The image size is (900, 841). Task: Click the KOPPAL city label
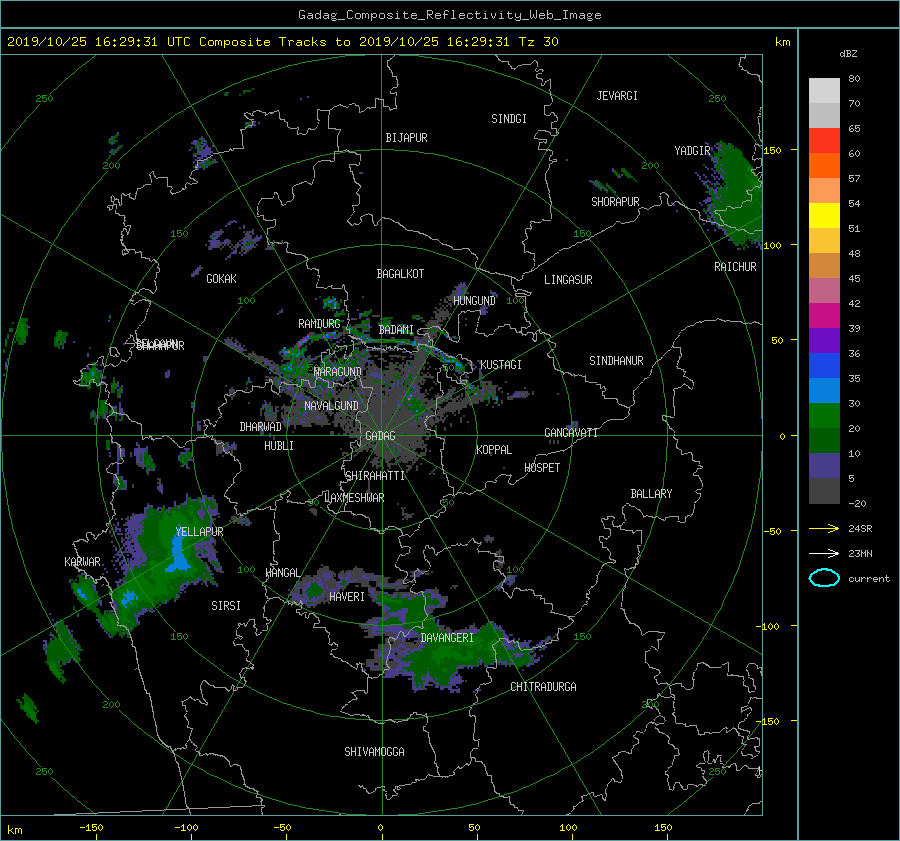point(494,450)
